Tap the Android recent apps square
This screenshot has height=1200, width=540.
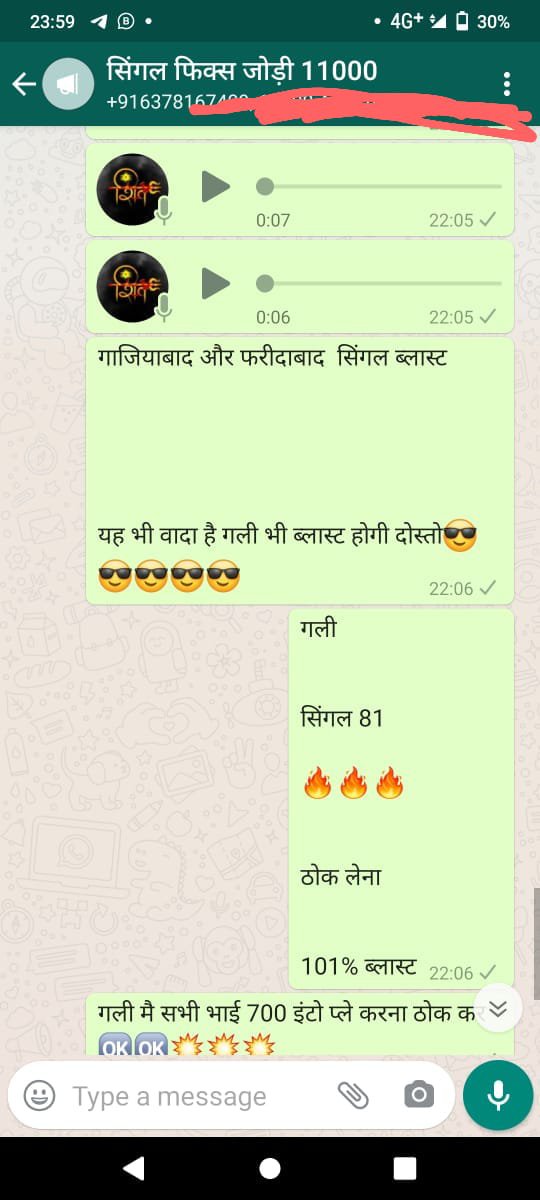tap(404, 1168)
